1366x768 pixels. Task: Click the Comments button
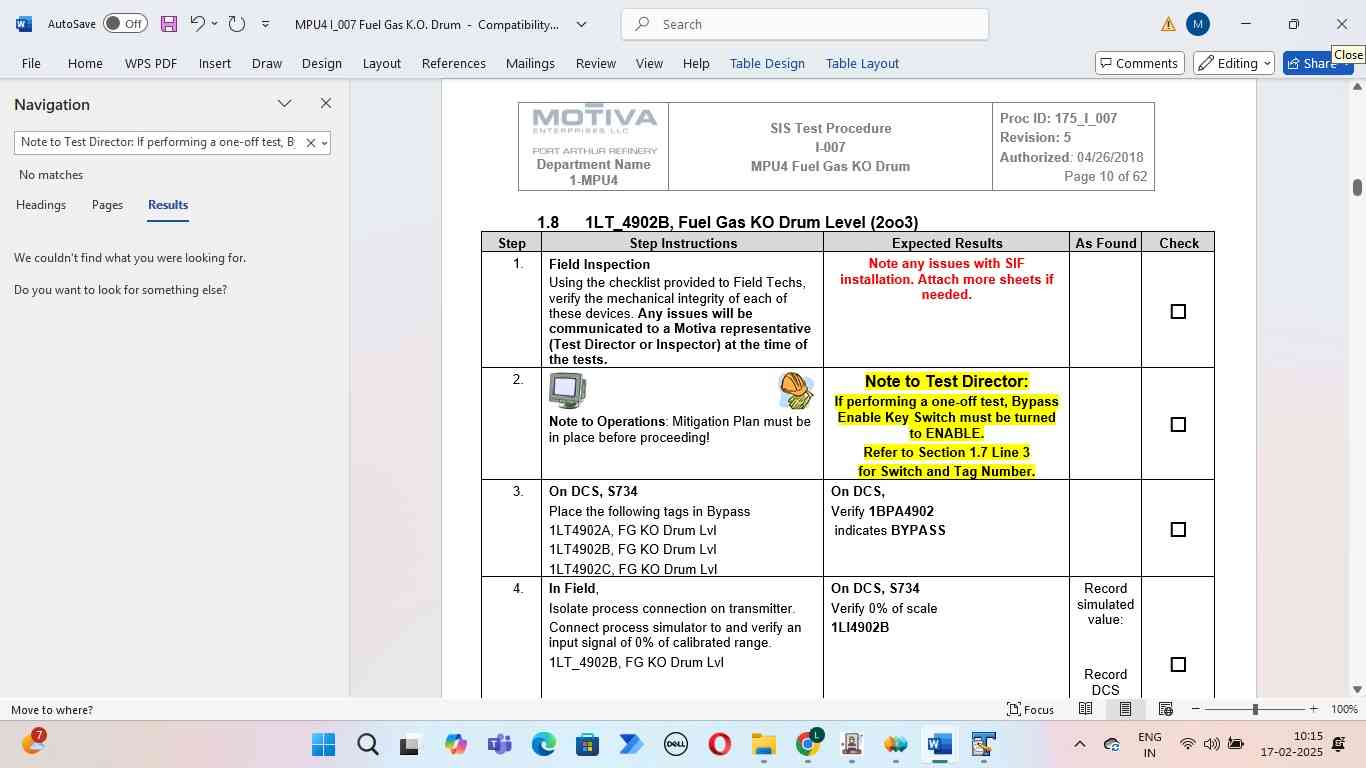coord(1140,63)
